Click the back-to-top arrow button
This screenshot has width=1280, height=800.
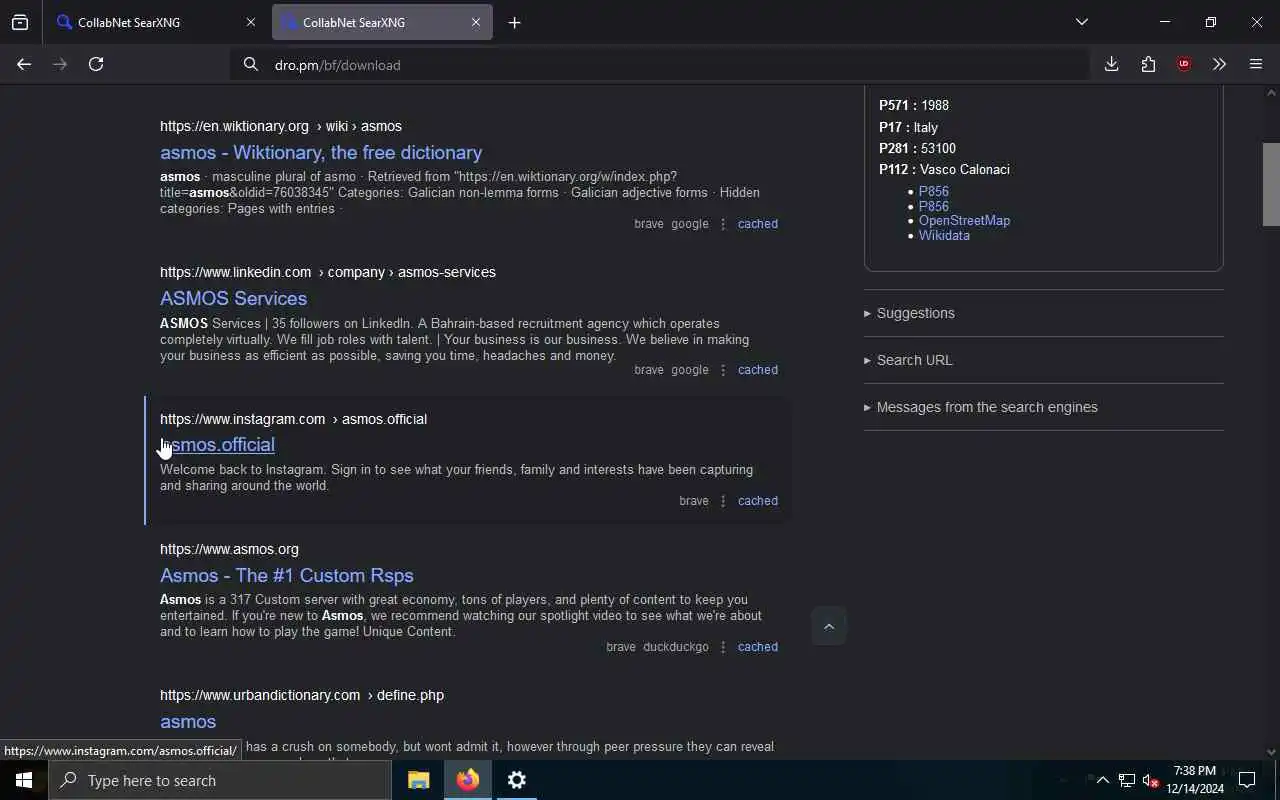828,626
